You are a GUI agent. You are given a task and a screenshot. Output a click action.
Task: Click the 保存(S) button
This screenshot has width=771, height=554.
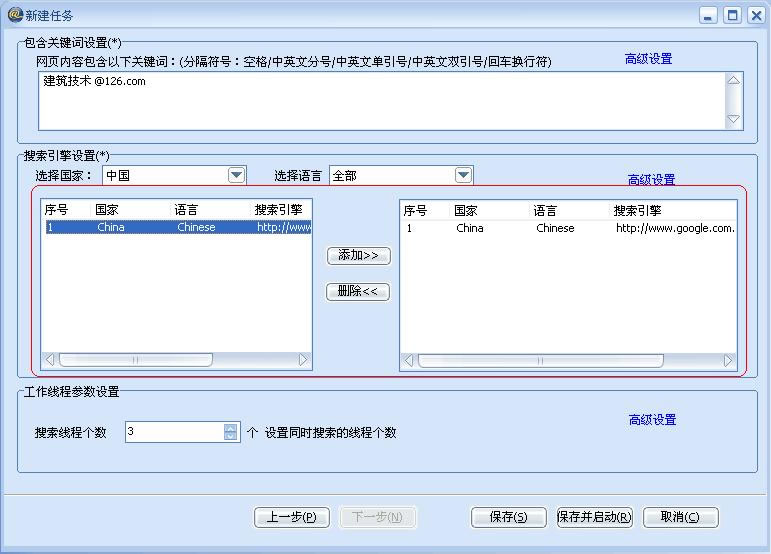coord(508,517)
